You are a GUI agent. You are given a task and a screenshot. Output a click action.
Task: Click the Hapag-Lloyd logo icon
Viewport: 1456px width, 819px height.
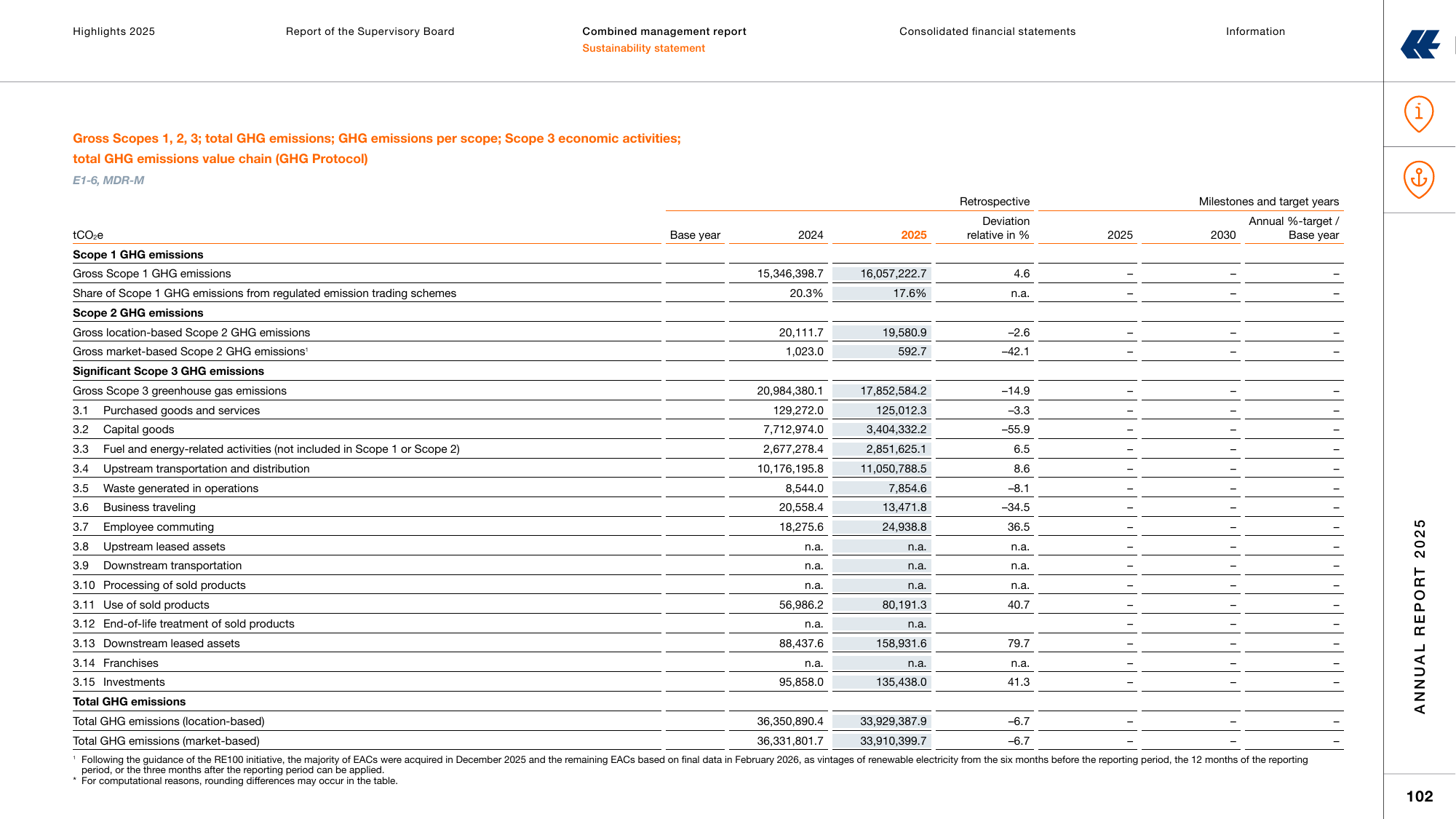(1420, 44)
